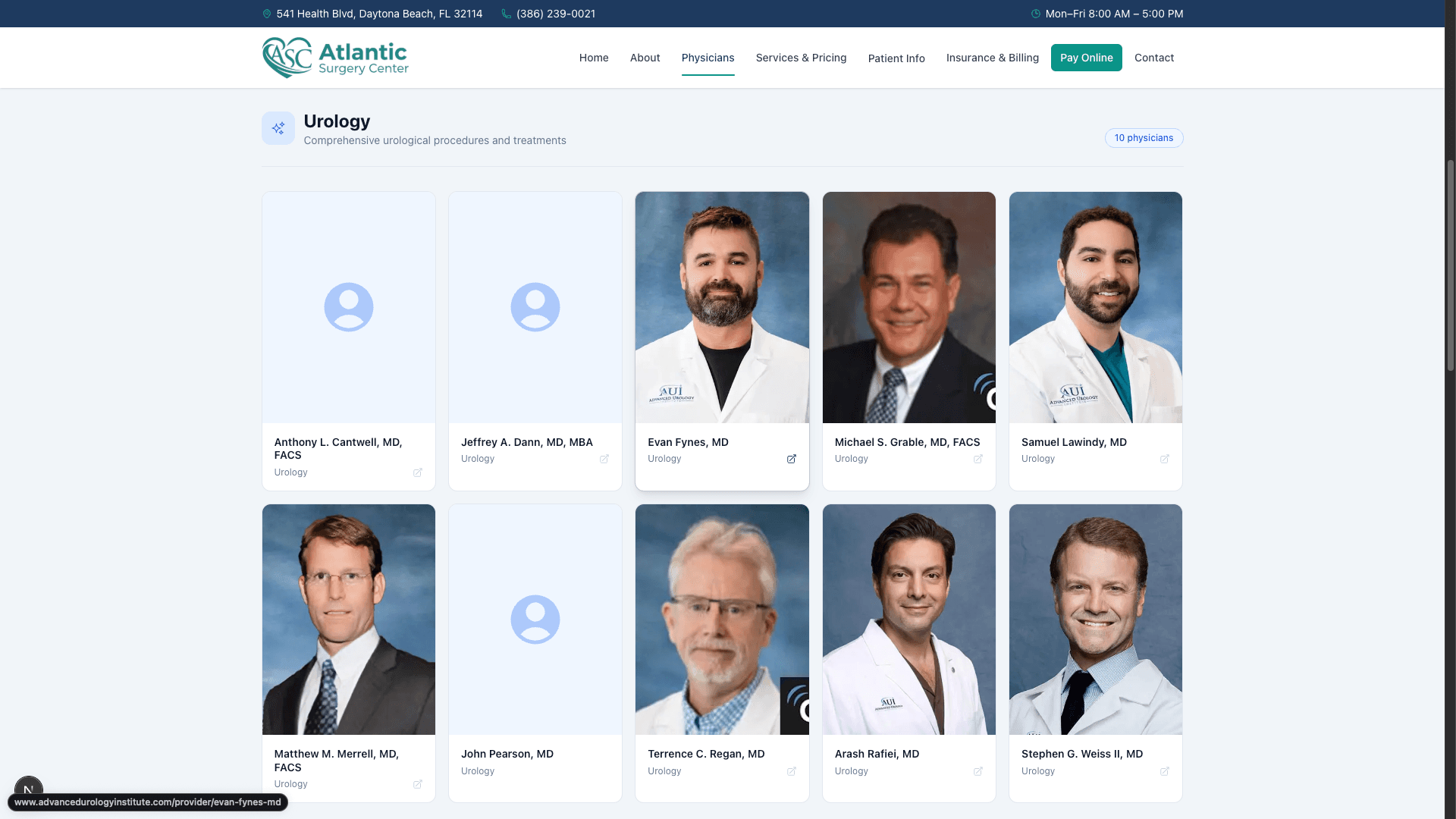Click the clock icon beside office hours
Image resolution: width=1456 pixels, height=819 pixels.
pyautogui.click(x=1036, y=14)
